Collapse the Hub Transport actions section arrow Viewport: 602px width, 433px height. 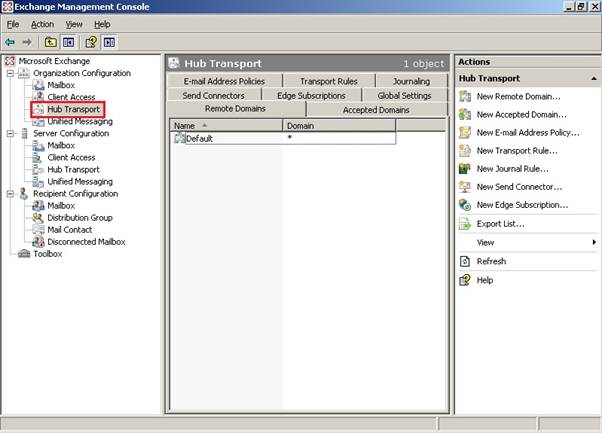click(594, 78)
